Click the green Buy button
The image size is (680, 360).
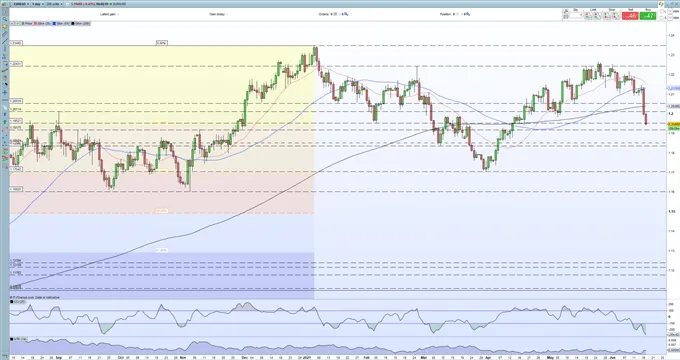(x=648, y=16)
